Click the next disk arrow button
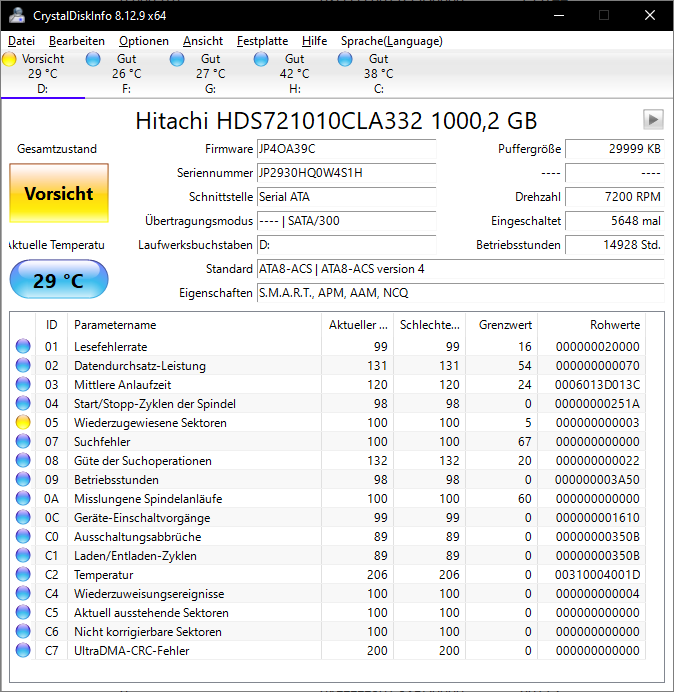Screen dimensions: 674x692 click(653, 120)
